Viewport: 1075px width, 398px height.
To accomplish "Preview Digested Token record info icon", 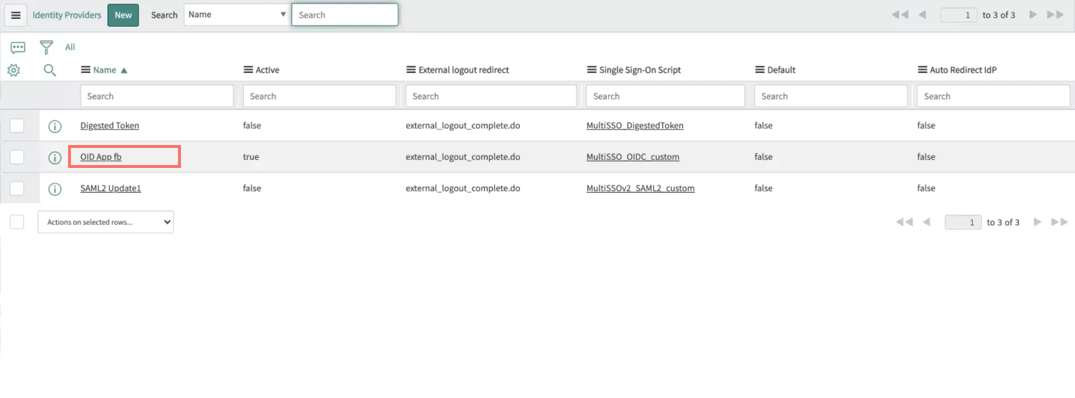I will pyautogui.click(x=55, y=126).
